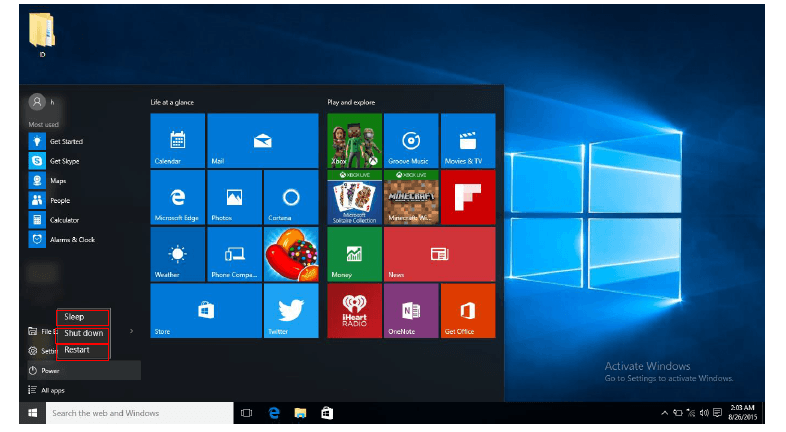Open the Cortana tile
786x432 pixels.
point(291,197)
